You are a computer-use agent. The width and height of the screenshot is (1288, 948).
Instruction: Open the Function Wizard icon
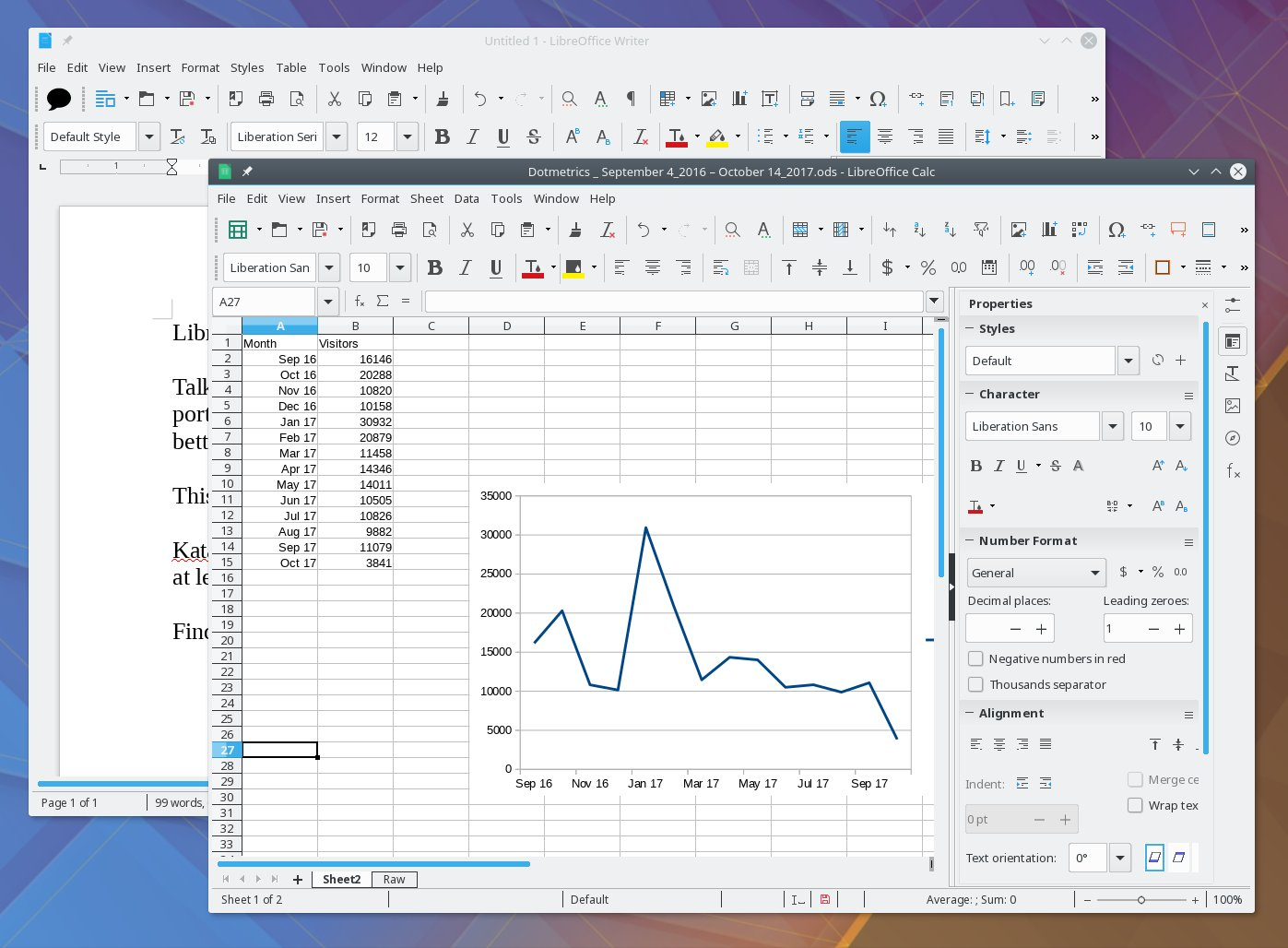[x=360, y=301]
